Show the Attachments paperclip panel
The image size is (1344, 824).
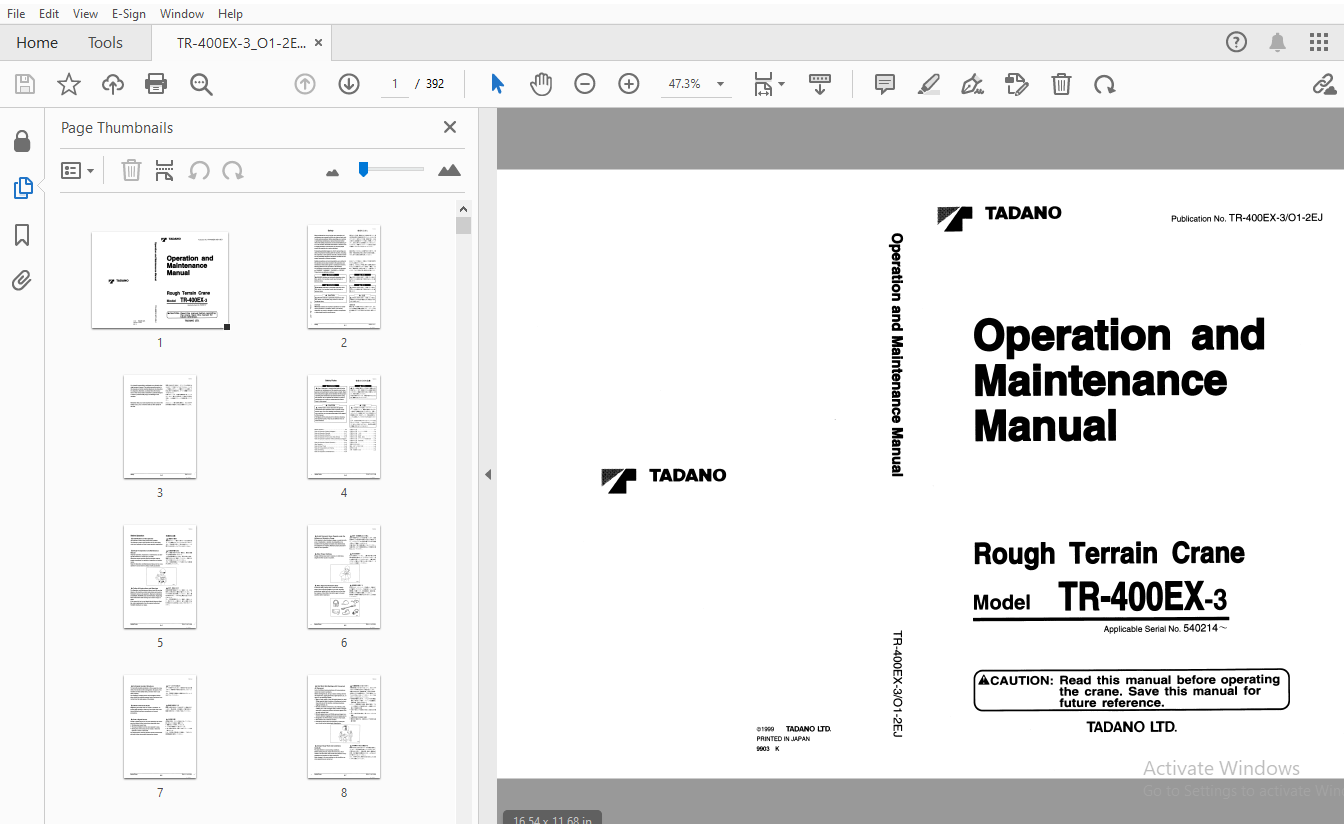[x=22, y=280]
